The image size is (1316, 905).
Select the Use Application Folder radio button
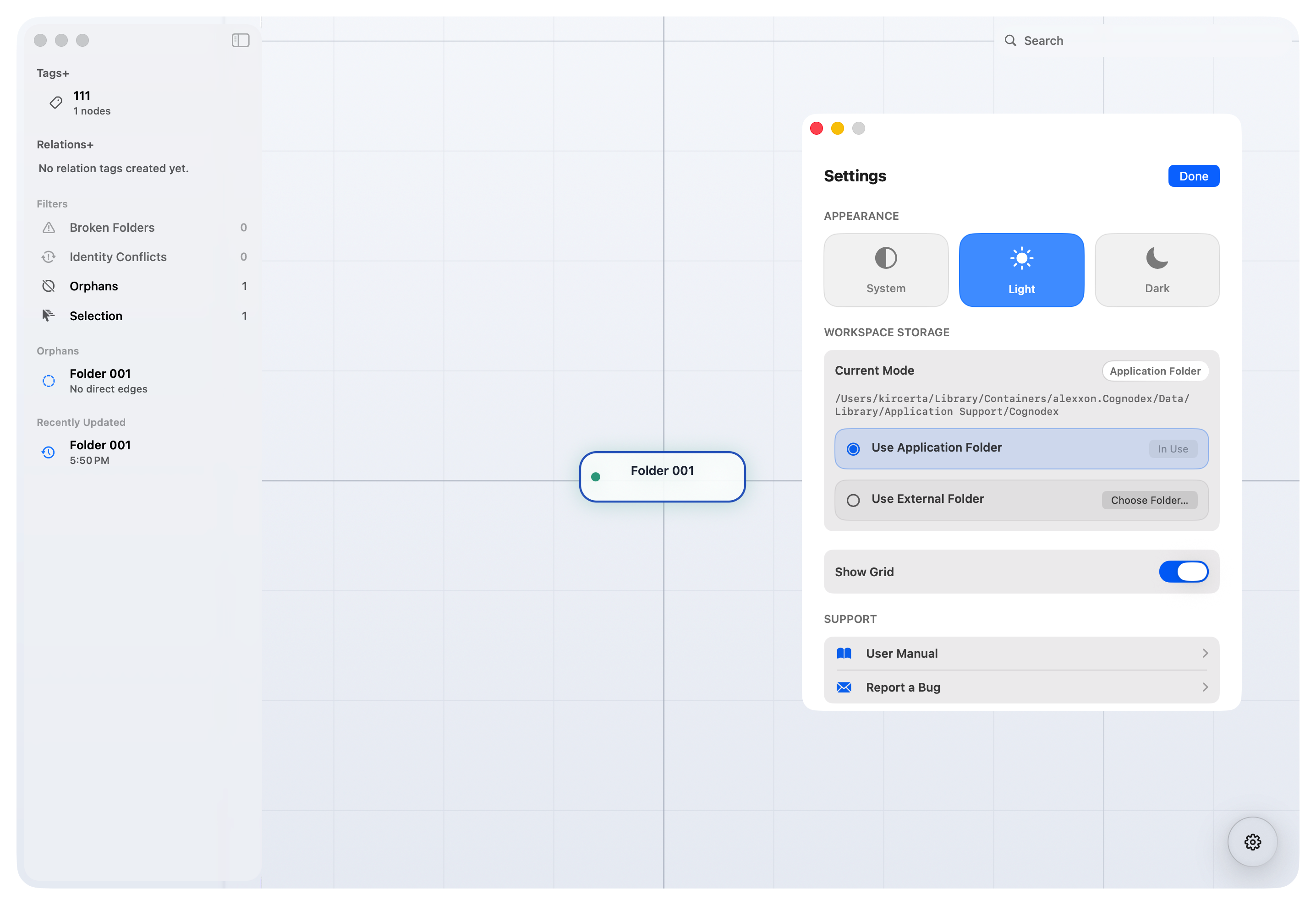853,449
